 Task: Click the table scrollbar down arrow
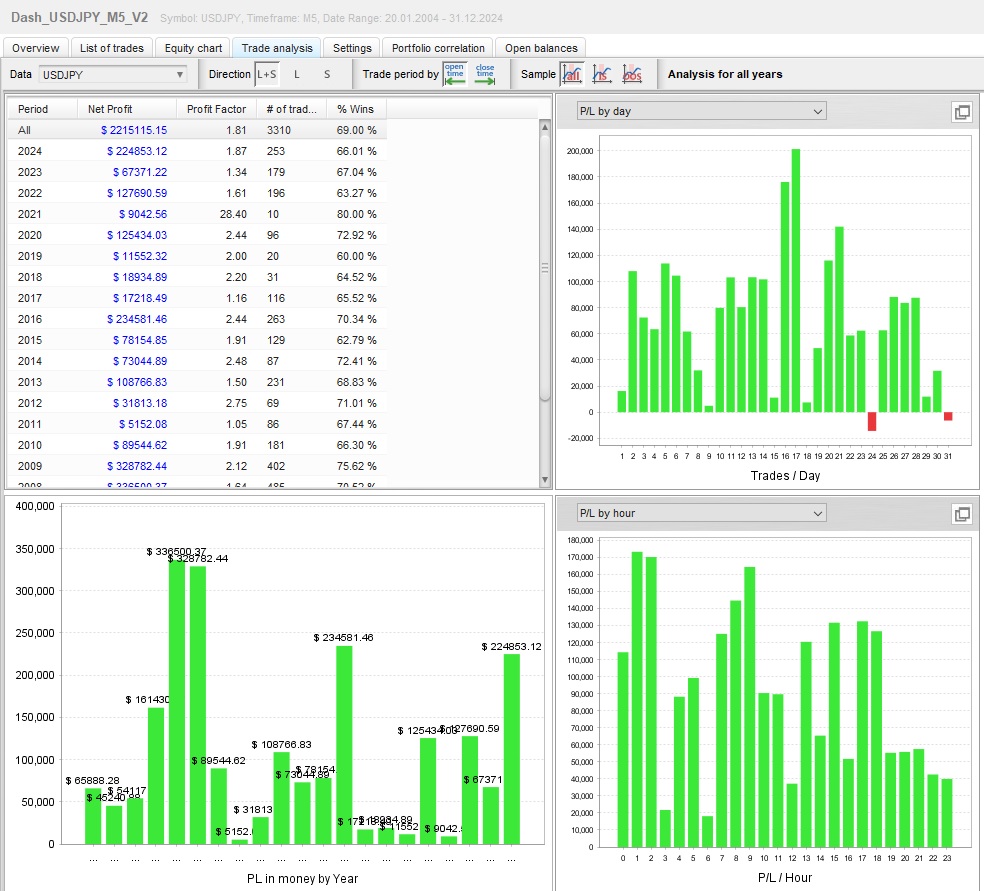(x=545, y=481)
